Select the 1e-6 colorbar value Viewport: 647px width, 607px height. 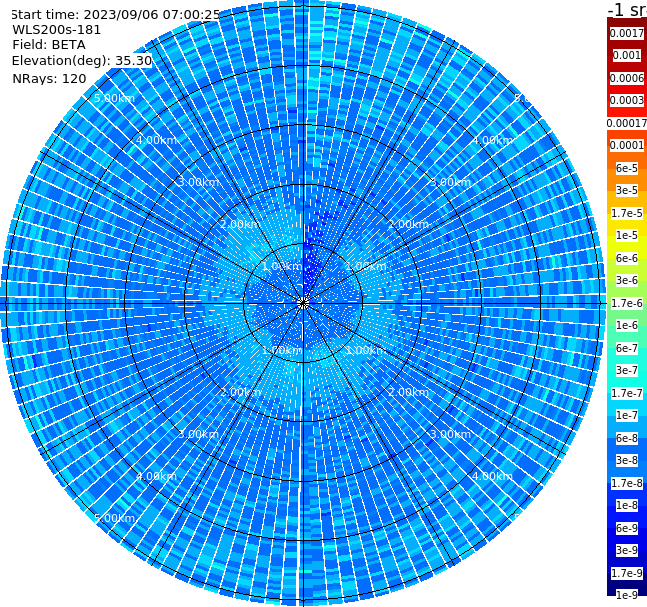click(x=627, y=325)
